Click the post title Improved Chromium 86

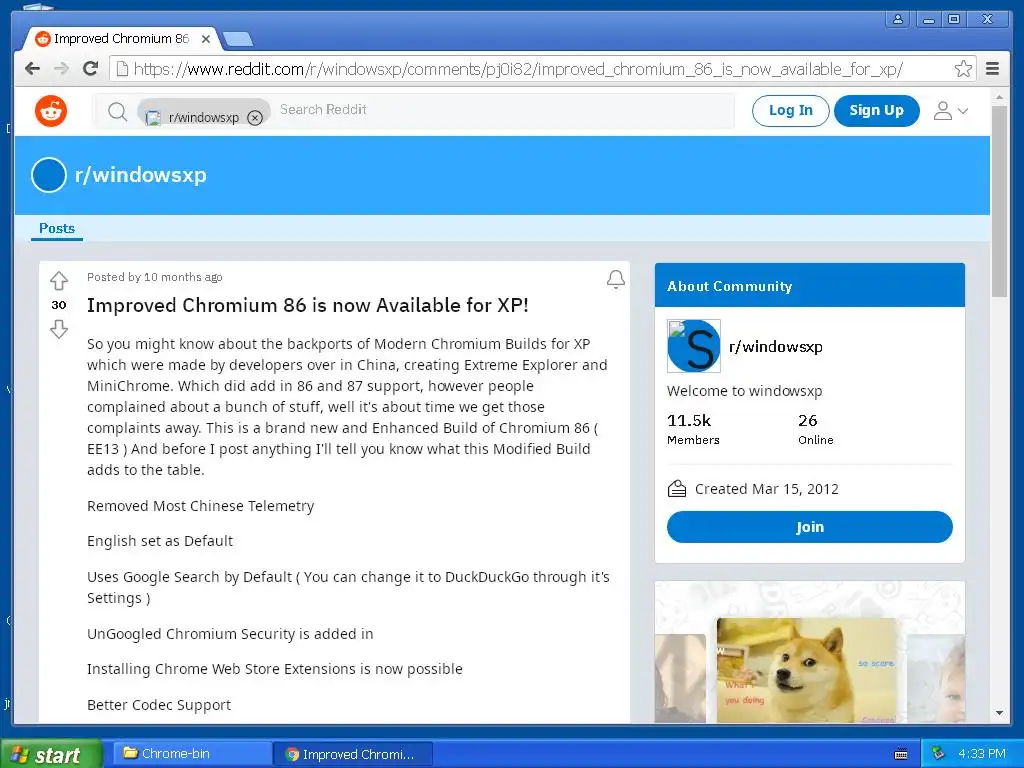[x=308, y=305]
